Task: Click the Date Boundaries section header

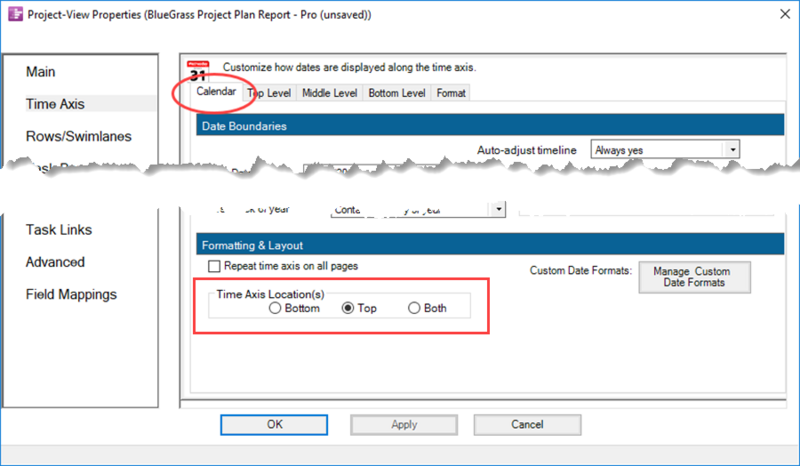Action: [x=490, y=126]
